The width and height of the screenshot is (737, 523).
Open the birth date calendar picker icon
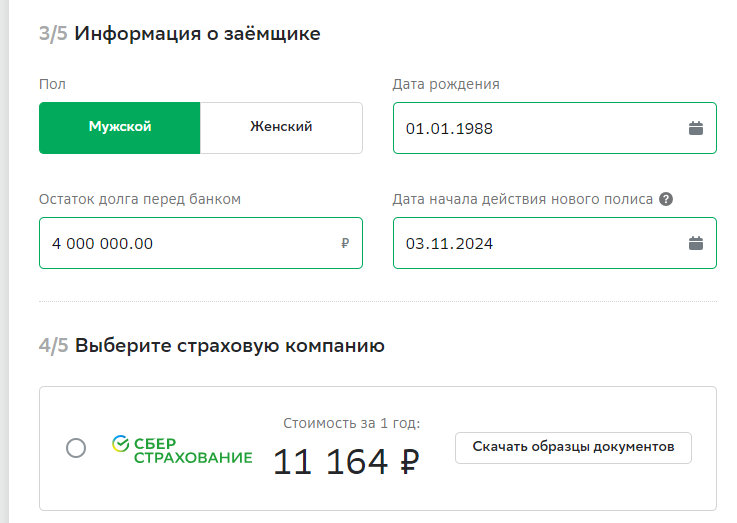coord(696,128)
